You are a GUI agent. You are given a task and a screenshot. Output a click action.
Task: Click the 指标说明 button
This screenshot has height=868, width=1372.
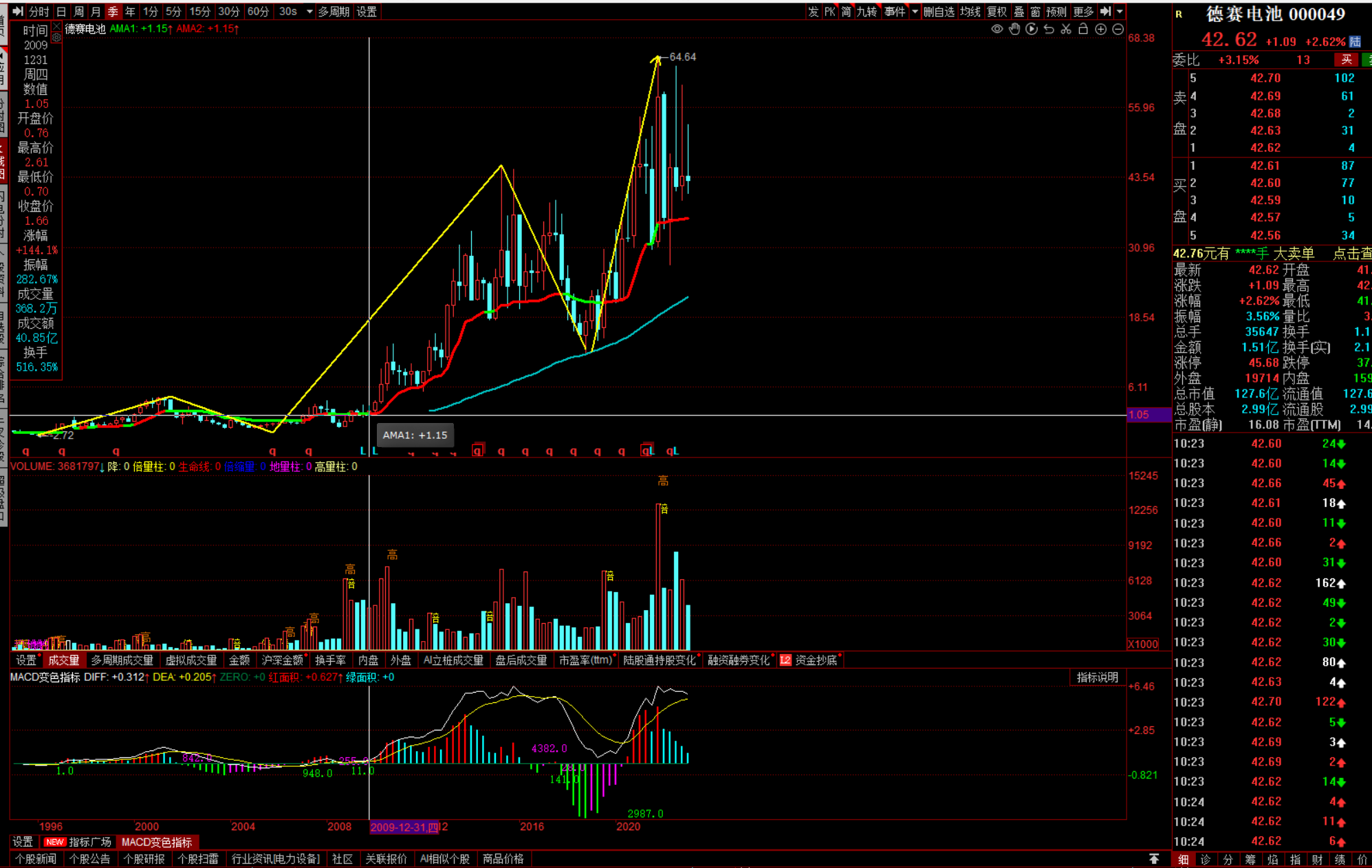pyautogui.click(x=1097, y=677)
